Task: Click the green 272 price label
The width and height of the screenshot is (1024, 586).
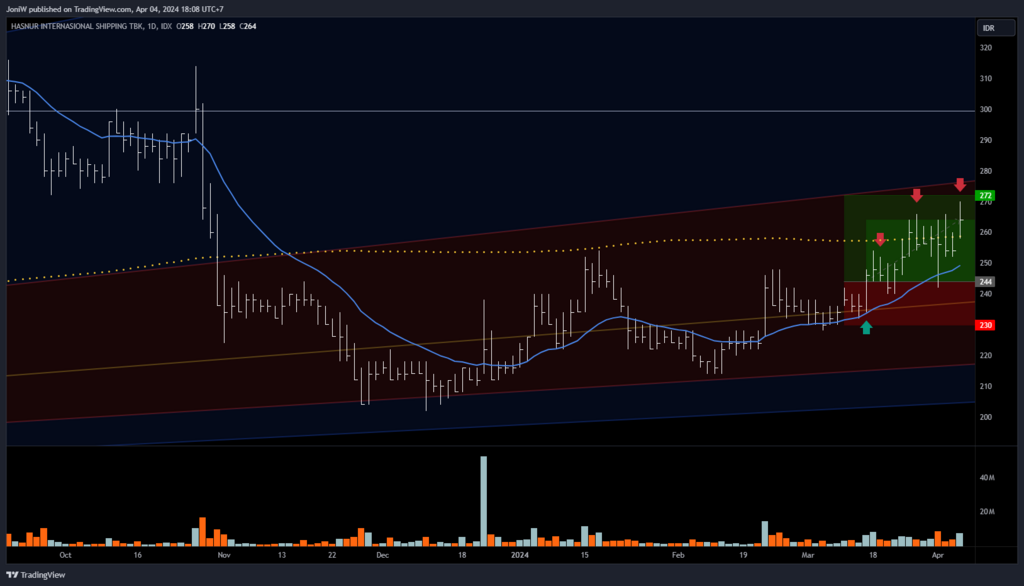Action: [x=986, y=195]
